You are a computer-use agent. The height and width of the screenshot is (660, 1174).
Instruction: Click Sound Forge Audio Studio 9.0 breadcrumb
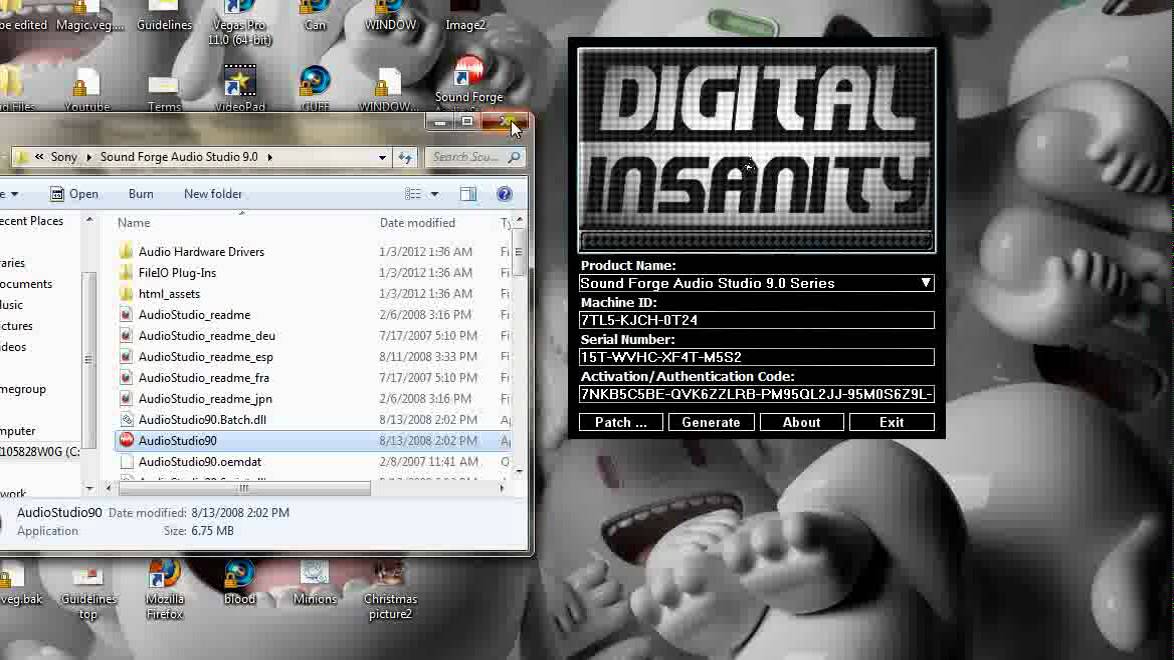coord(179,157)
